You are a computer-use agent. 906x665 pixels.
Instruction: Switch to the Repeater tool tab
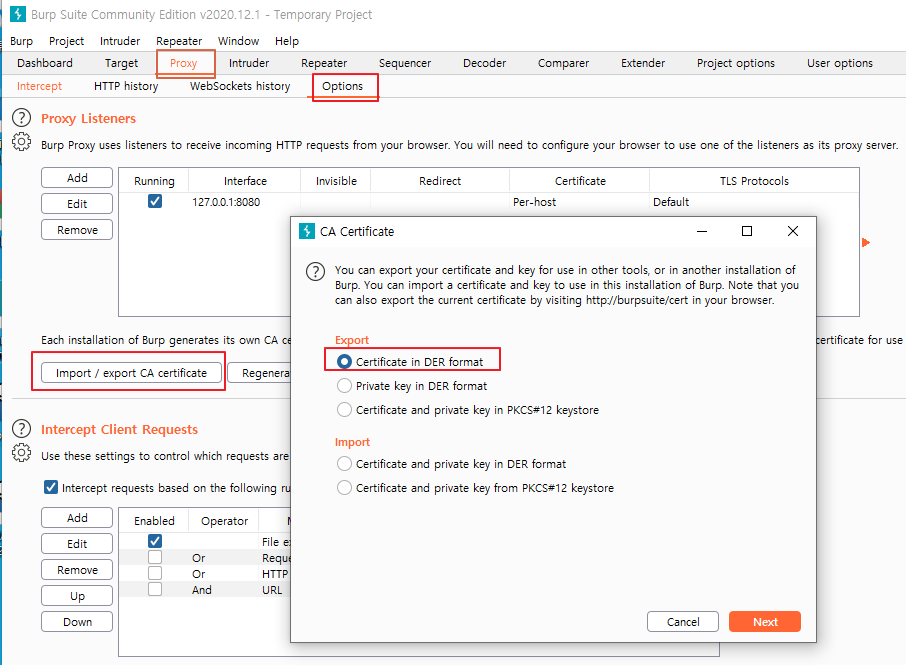click(x=324, y=63)
